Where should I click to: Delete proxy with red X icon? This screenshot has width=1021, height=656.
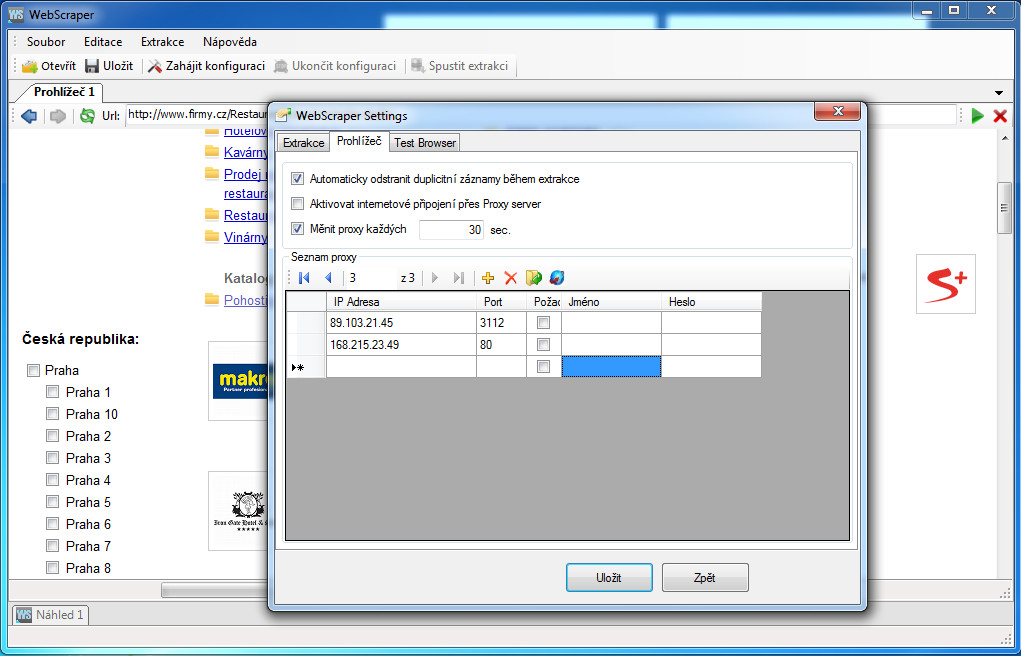(x=510, y=278)
